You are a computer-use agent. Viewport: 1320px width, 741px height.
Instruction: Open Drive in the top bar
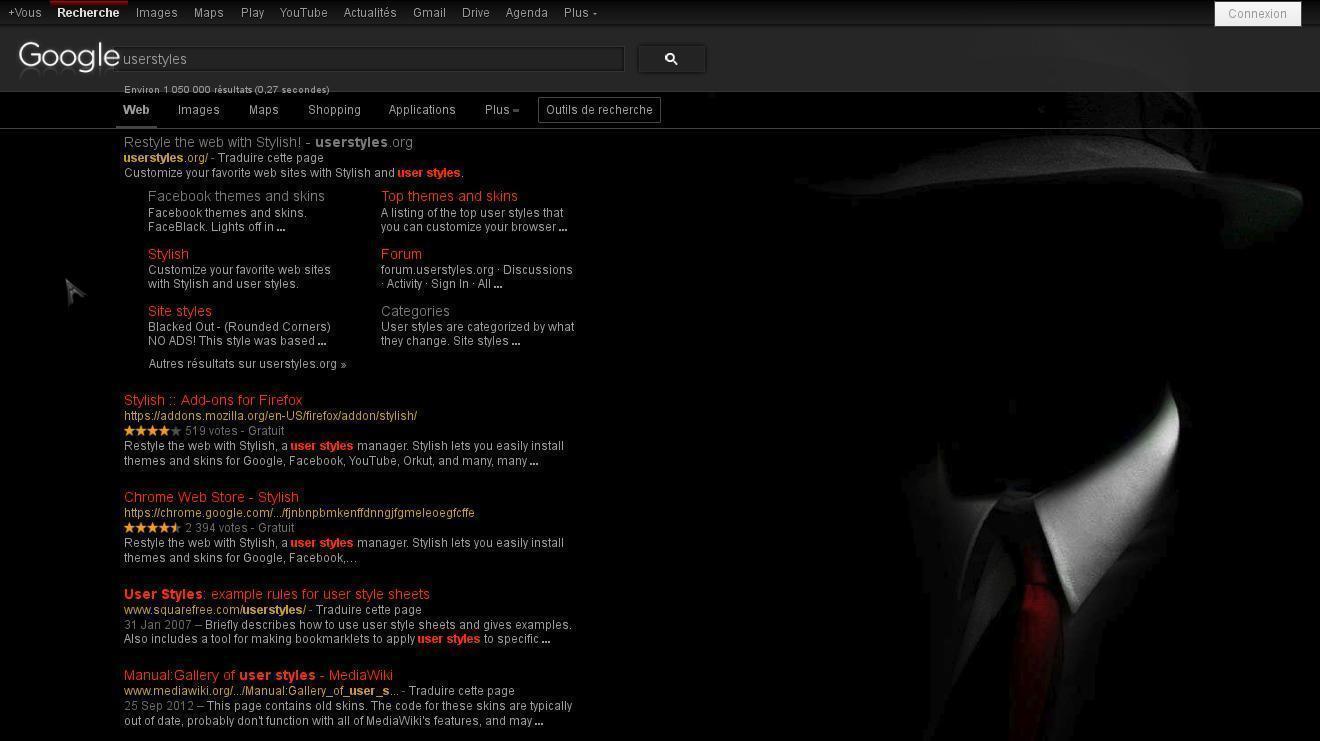(476, 13)
